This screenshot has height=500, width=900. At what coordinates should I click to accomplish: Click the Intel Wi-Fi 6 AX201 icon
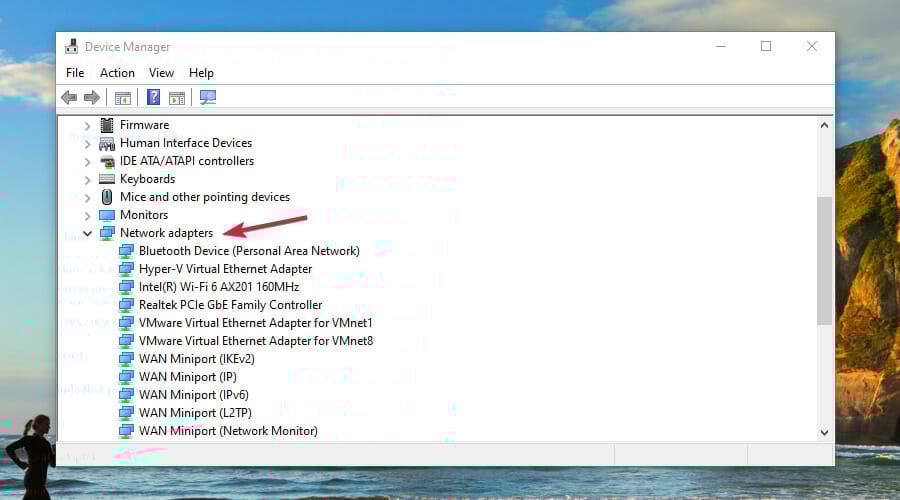tap(126, 287)
